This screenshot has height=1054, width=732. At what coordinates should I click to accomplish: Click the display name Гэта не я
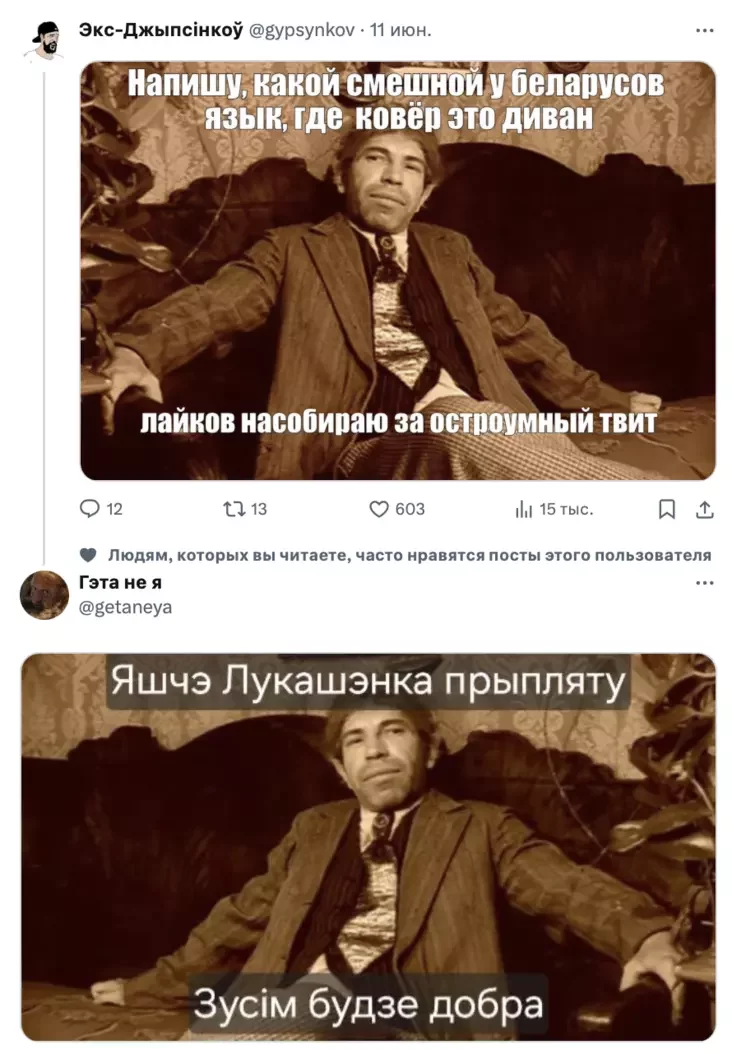click(x=120, y=582)
